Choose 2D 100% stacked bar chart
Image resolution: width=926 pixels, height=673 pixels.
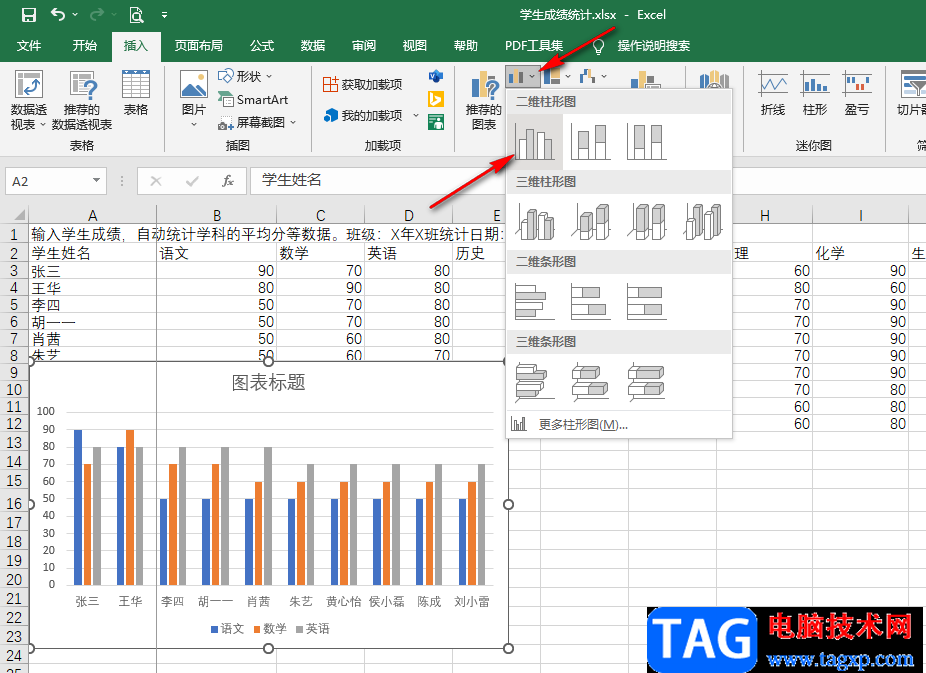click(646, 302)
